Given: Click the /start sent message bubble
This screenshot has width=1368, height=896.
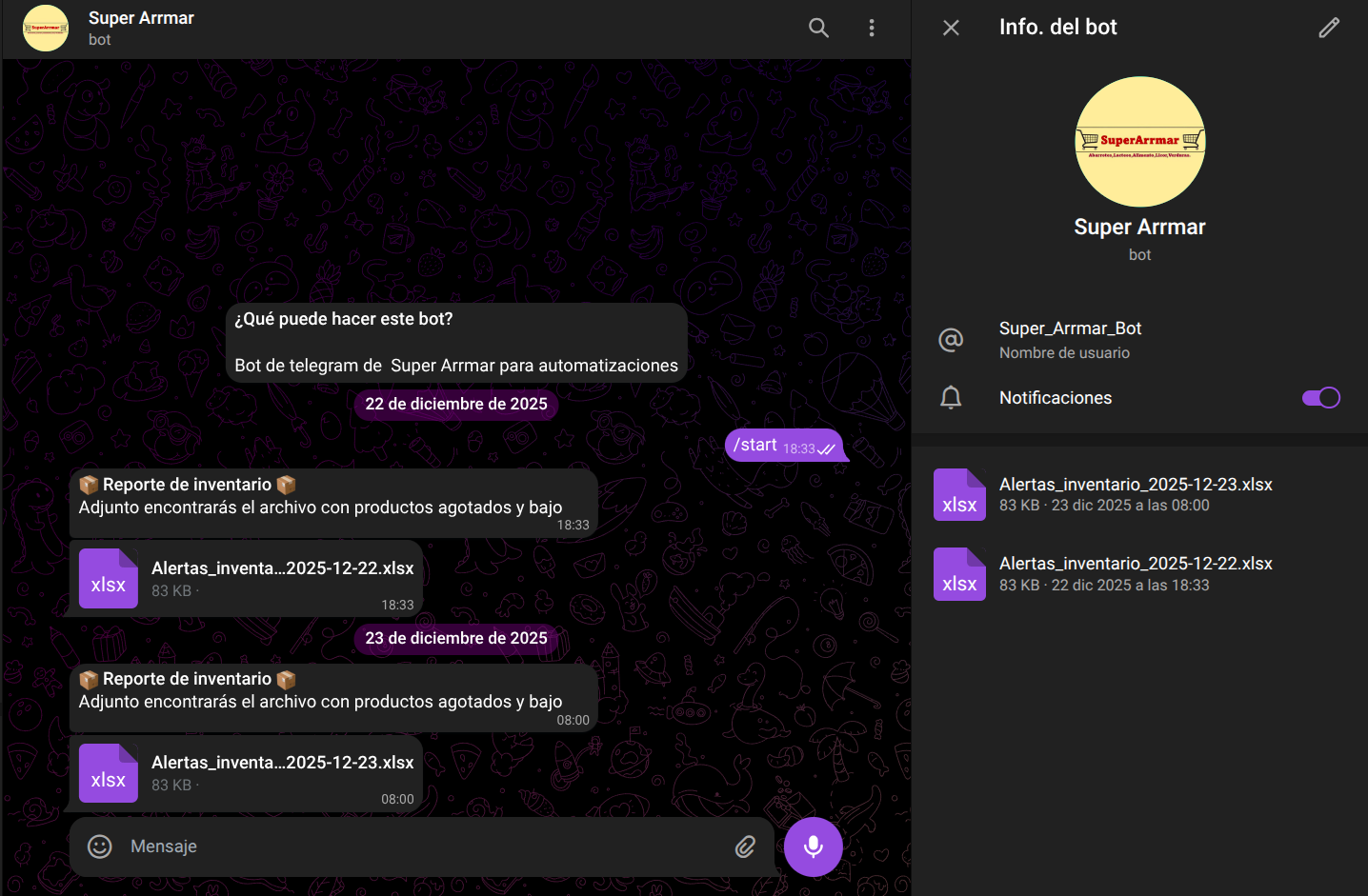Looking at the screenshot, I should click(783, 446).
